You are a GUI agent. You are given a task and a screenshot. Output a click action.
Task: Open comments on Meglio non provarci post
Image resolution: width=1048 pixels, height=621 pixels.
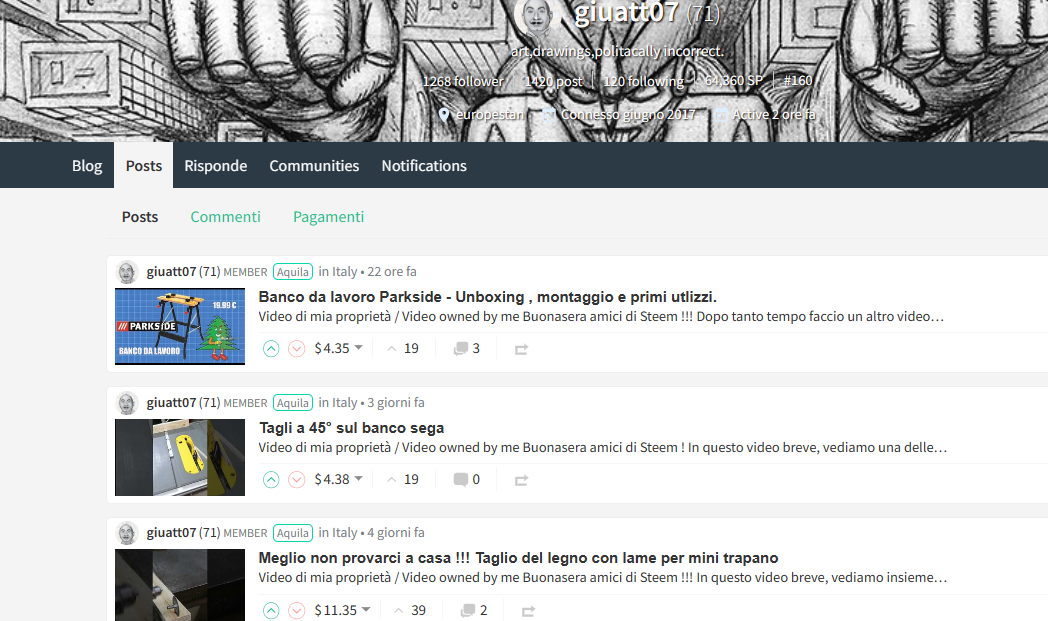tap(474, 610)
